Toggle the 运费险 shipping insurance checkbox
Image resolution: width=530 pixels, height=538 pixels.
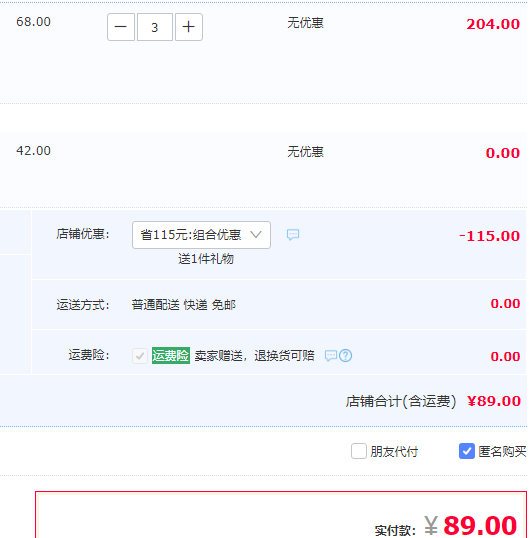point(140,356)
